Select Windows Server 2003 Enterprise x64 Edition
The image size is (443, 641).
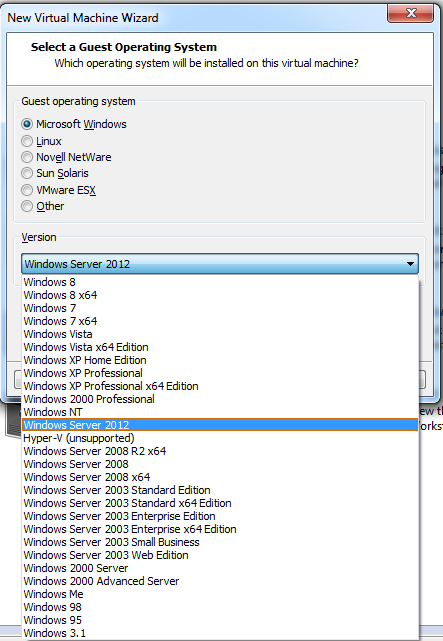tap(220, 529)
